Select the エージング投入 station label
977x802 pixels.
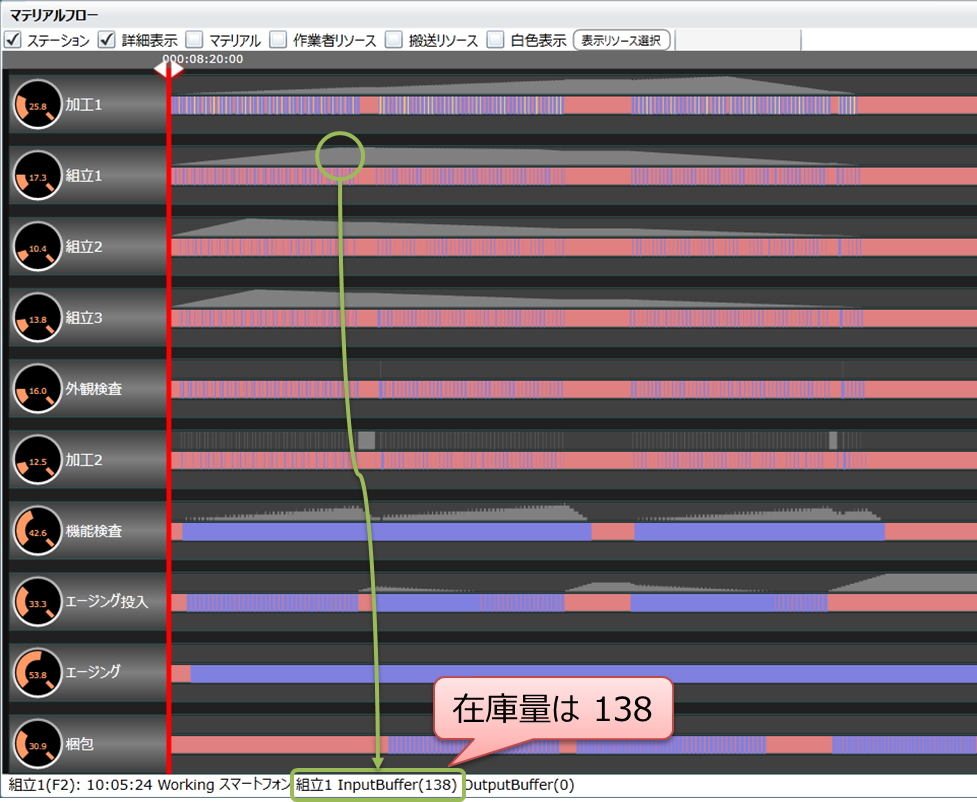(107, 601)
